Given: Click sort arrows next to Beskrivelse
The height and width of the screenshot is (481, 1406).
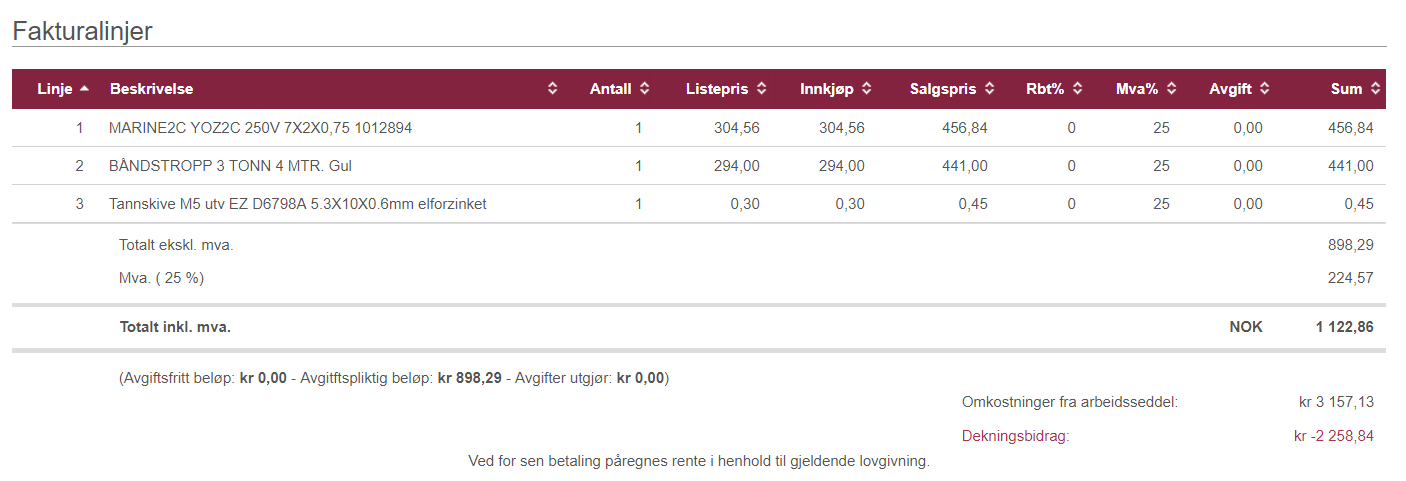Looking at the screenshot, I should (x=553, y=89).
